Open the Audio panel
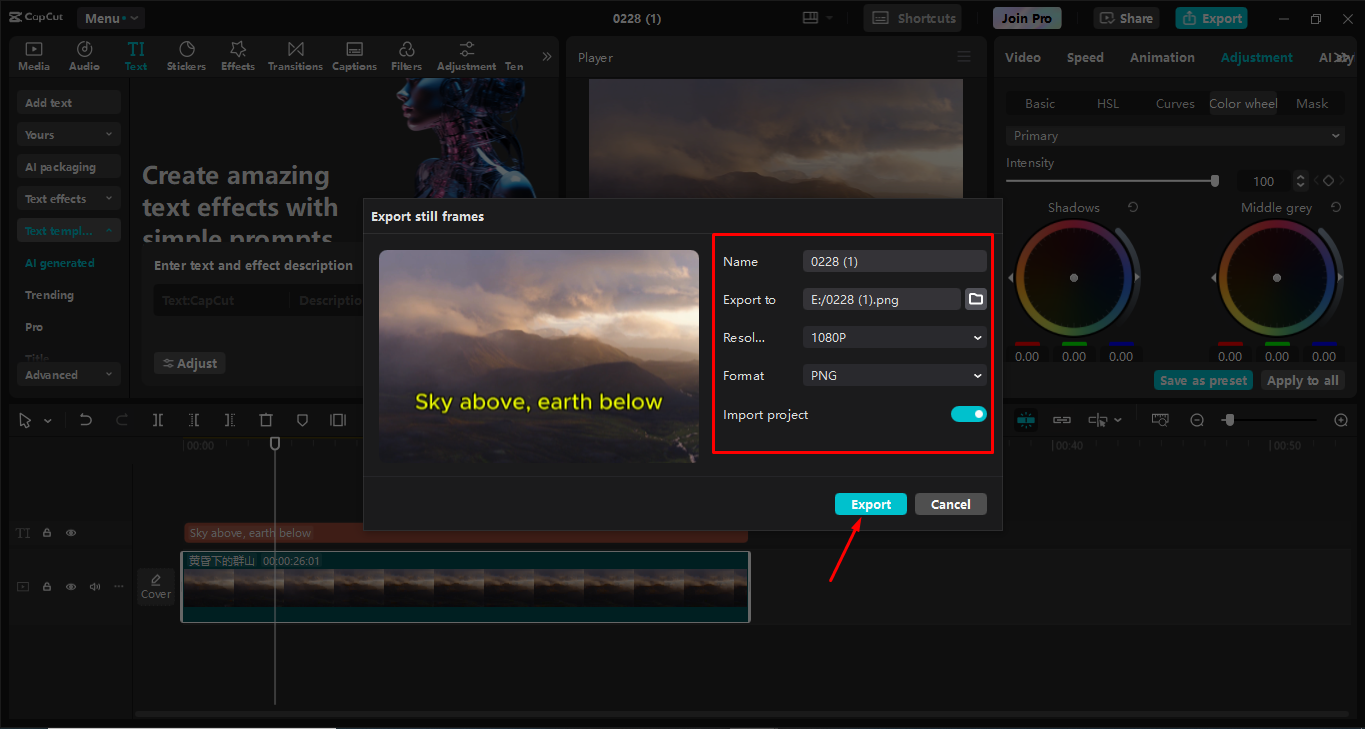Image resolution: width=1365 pixels, height=729 pixels. [x=84, y=55]
